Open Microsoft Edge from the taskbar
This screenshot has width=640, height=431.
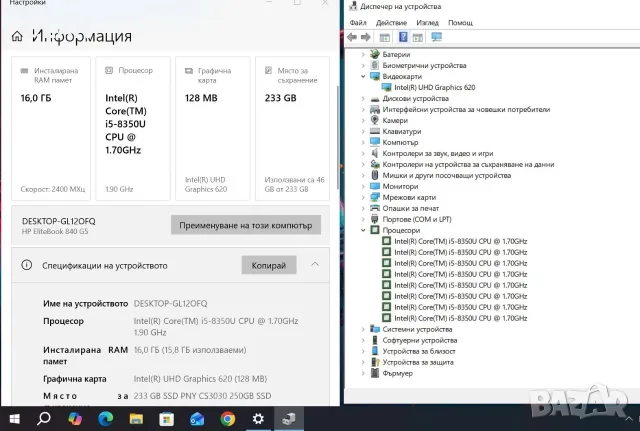(x=105, y=419)
